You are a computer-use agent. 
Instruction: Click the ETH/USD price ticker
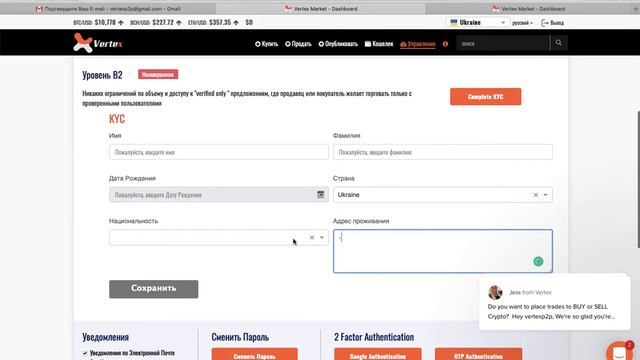pos(213,22)
